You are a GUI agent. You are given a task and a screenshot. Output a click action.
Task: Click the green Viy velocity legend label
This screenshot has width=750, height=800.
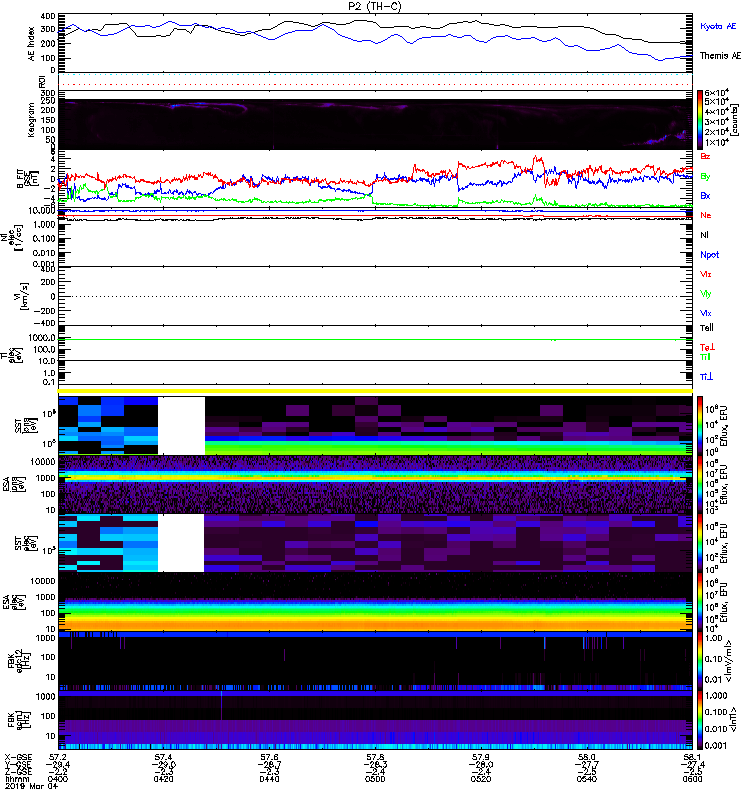(706, 294)
